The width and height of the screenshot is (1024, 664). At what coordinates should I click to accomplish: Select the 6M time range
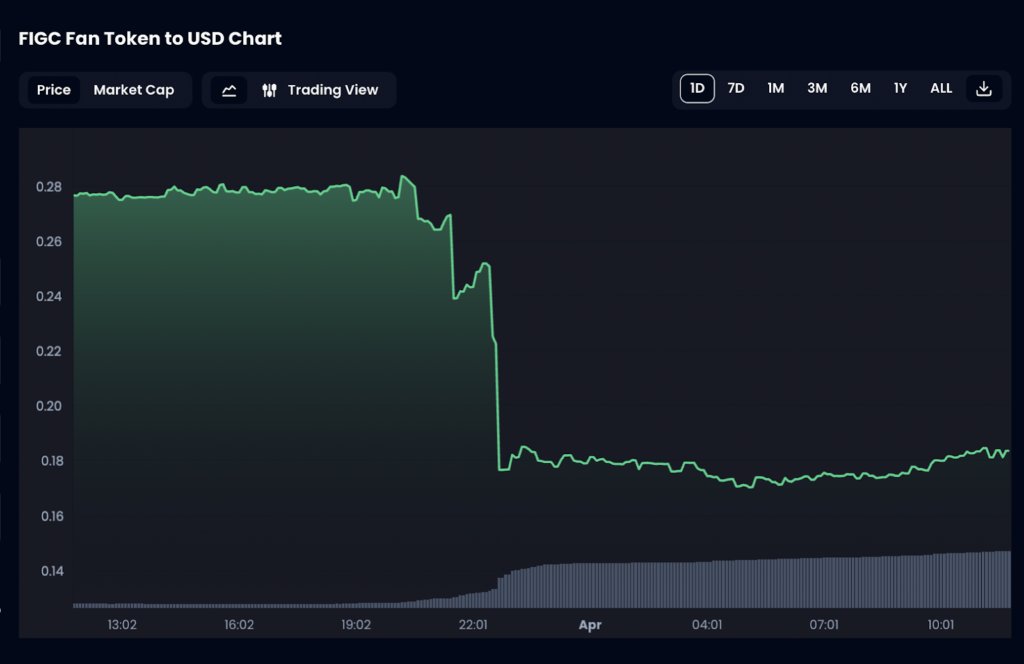[860, 88]
